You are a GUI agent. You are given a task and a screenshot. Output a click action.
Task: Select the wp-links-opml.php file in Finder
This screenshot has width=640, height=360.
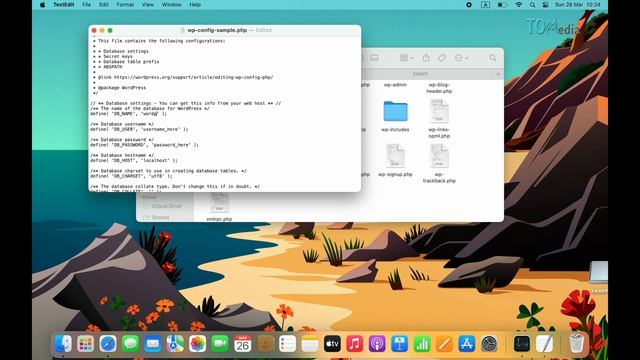(439, 111)
